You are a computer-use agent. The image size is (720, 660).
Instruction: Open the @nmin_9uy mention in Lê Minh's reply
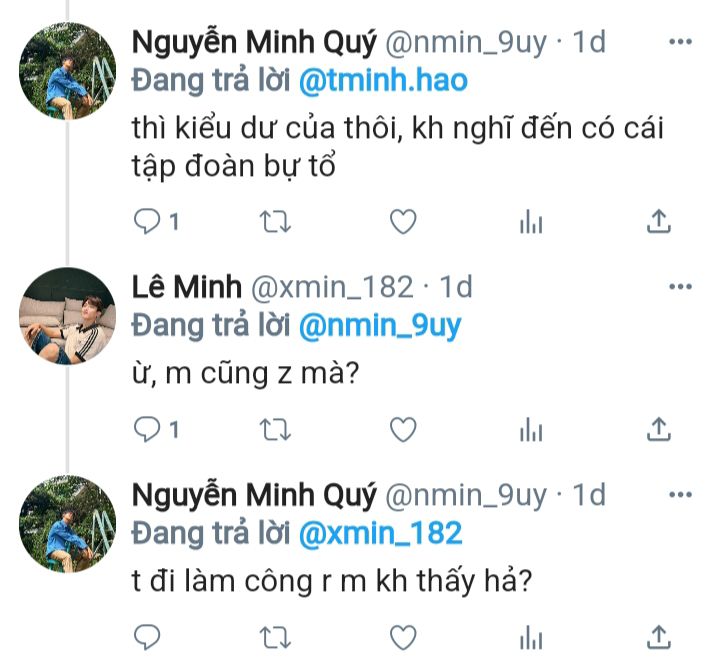380,326
